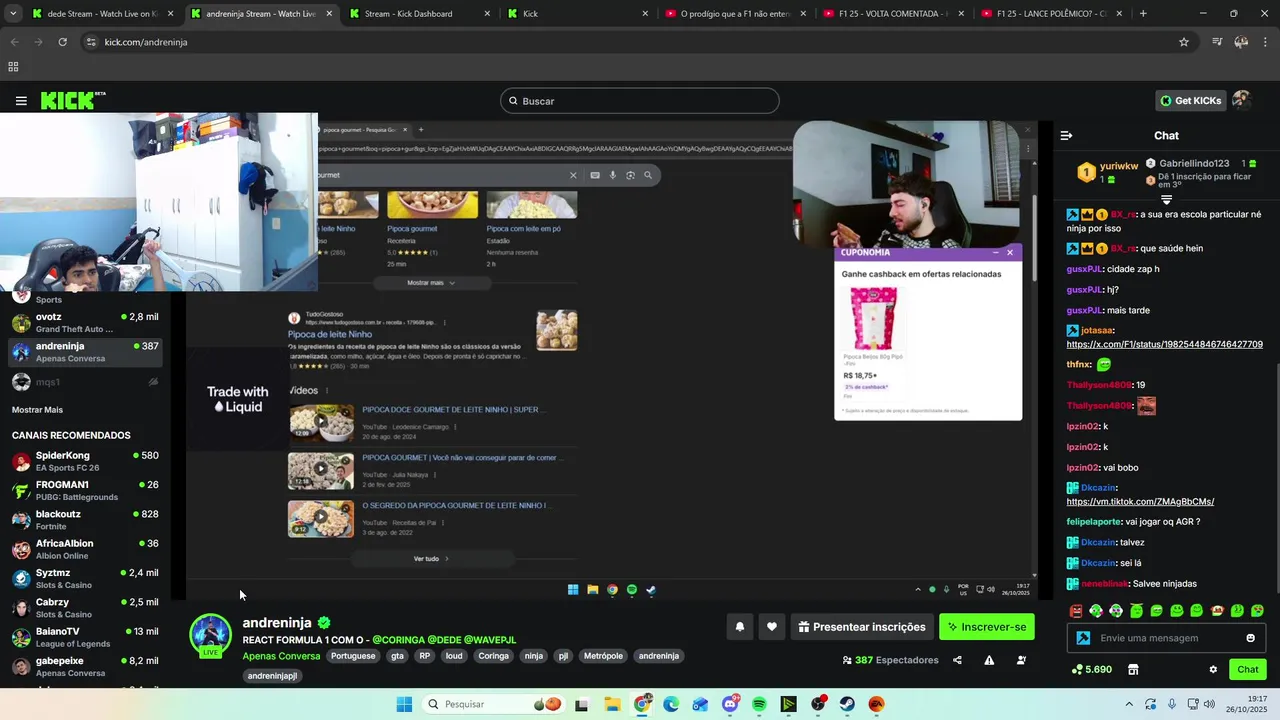Collapse the chat panel with arrow icon

click(x=1066, y=135)
